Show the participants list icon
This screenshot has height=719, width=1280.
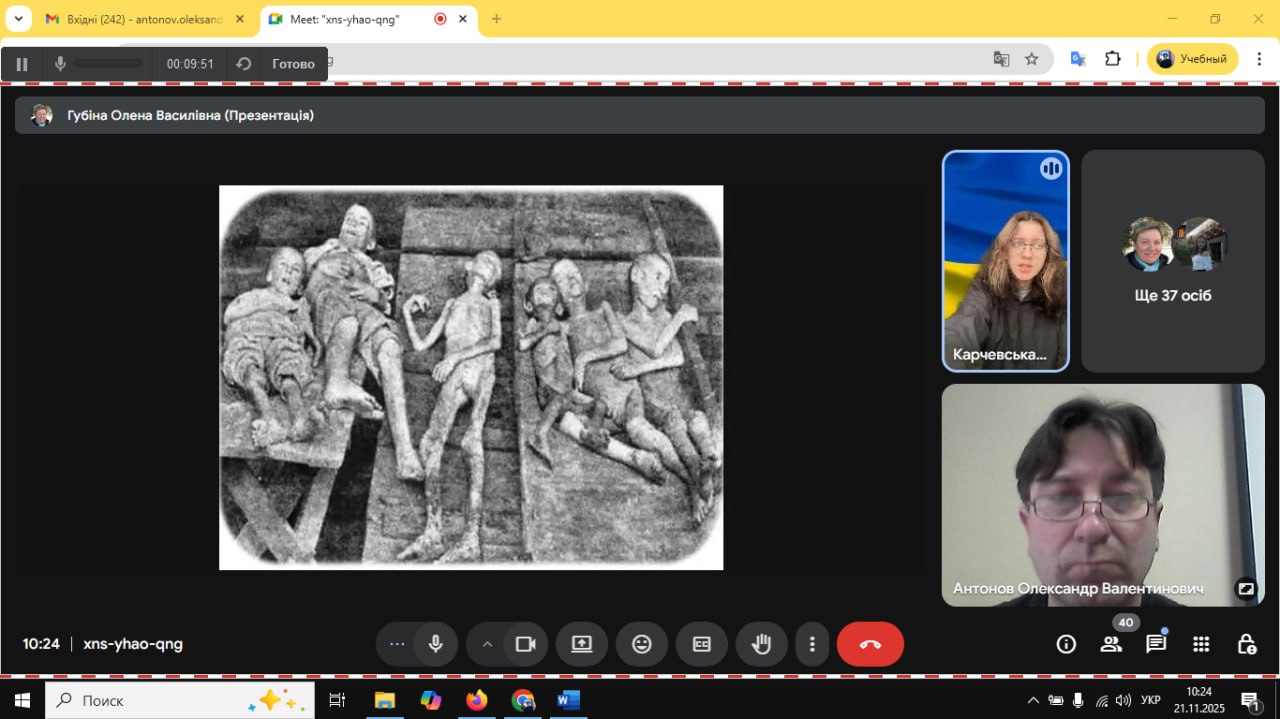point(1111,644)
